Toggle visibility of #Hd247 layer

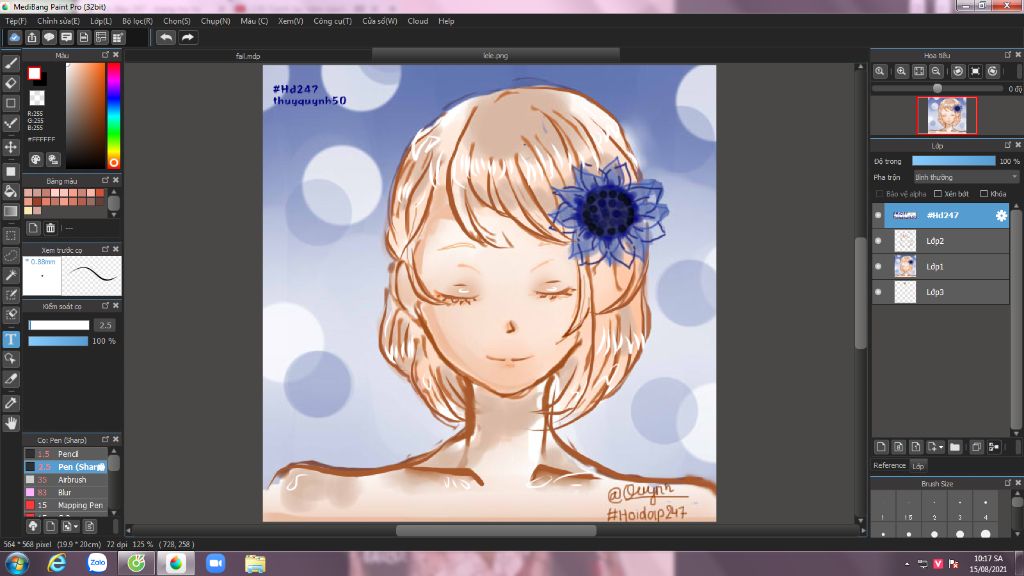pos(878,215)
